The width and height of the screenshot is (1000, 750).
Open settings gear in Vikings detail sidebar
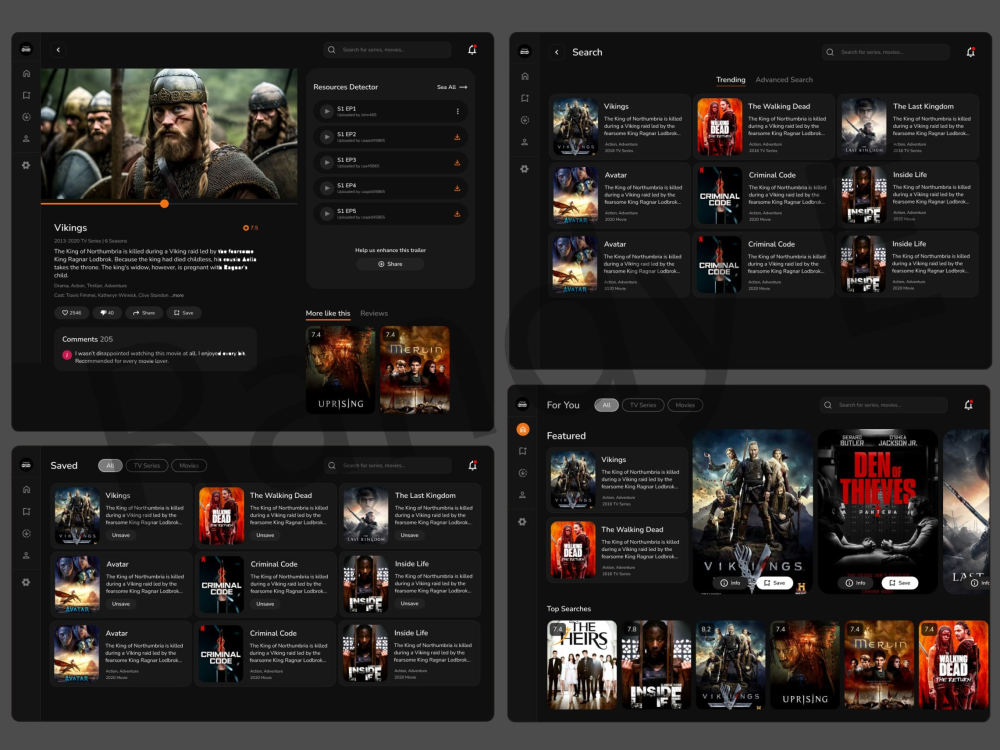click(26, 165)
